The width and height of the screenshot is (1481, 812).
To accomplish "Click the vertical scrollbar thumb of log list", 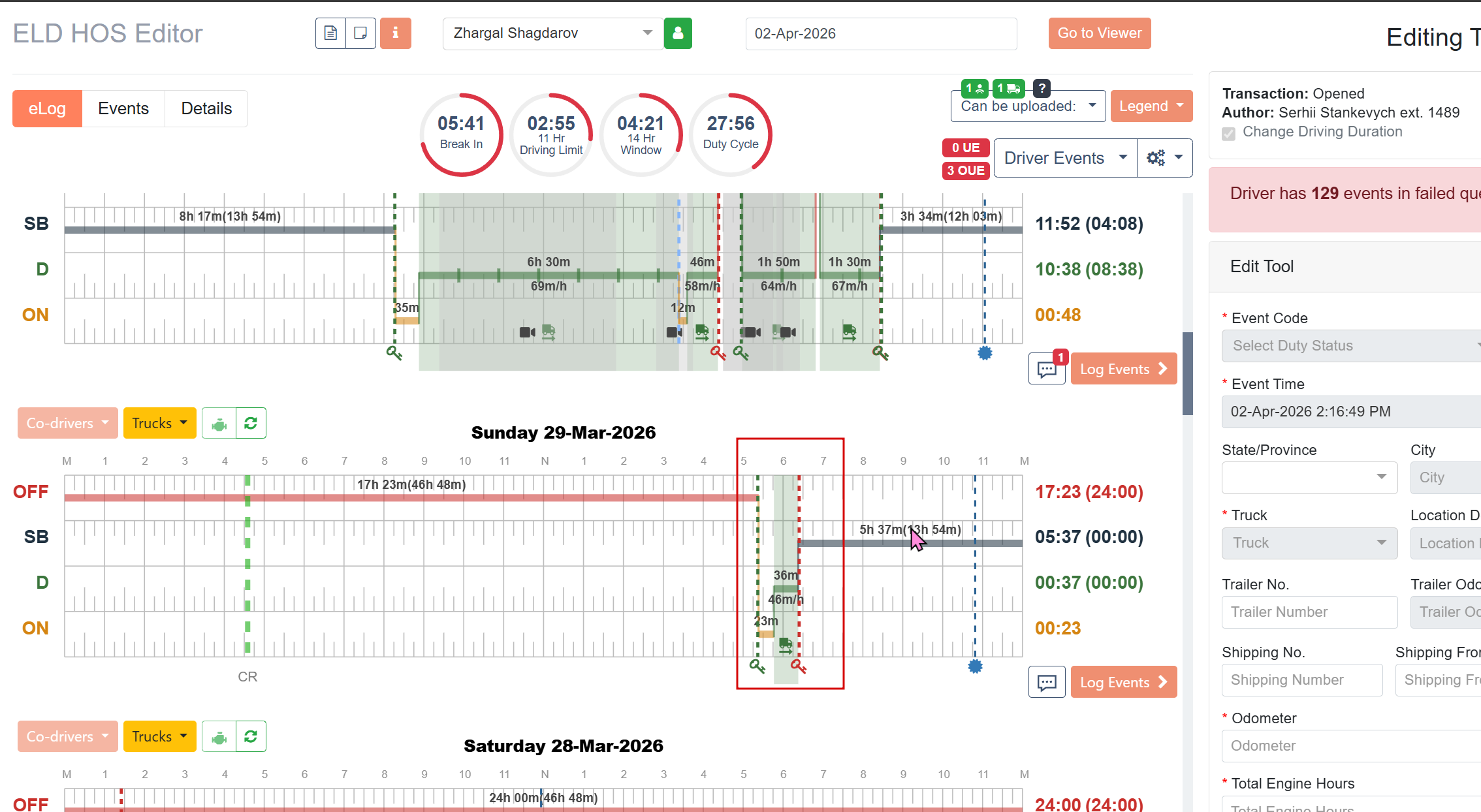I will point(1188,373).
